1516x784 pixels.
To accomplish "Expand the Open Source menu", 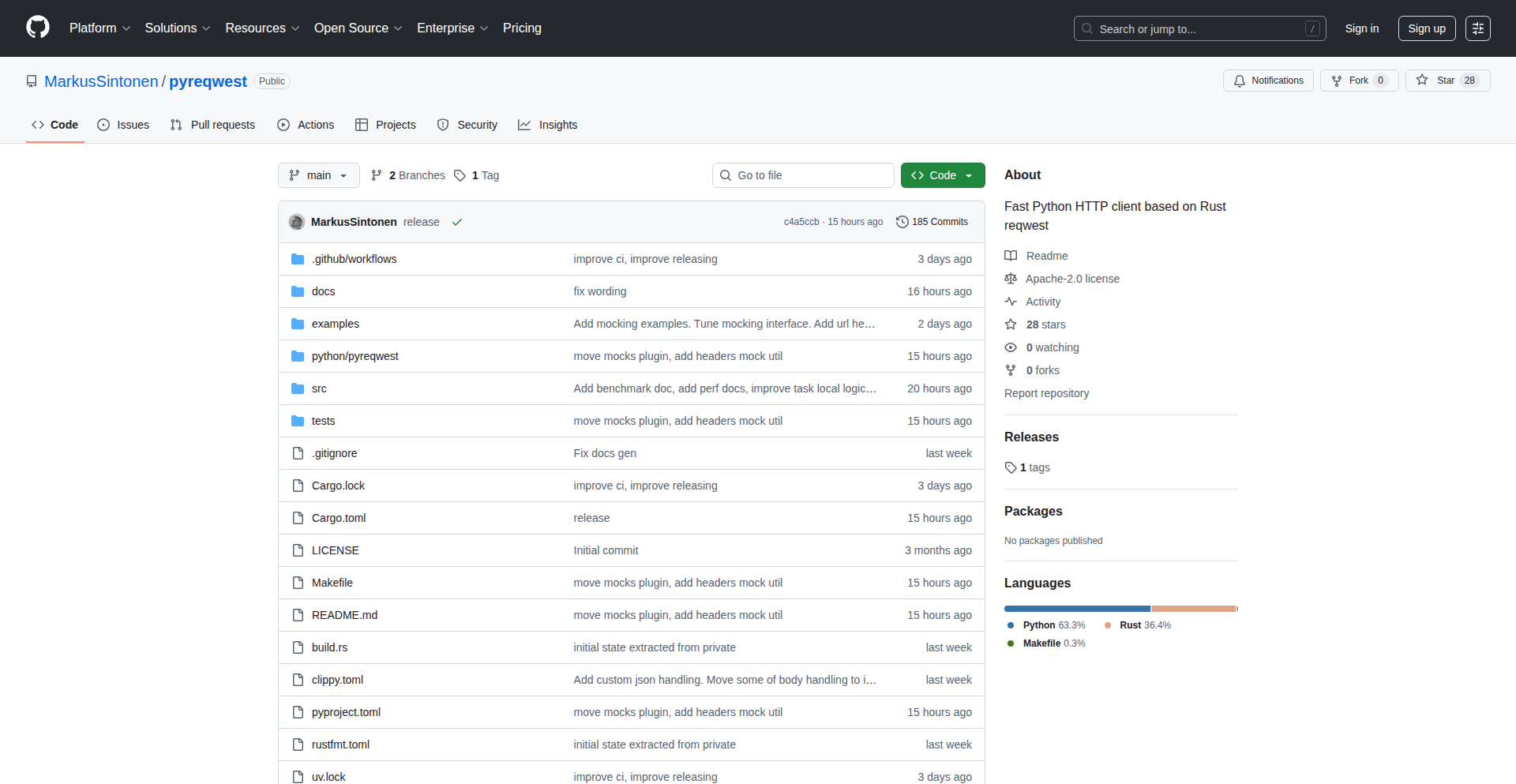I will tap(358, 28).
